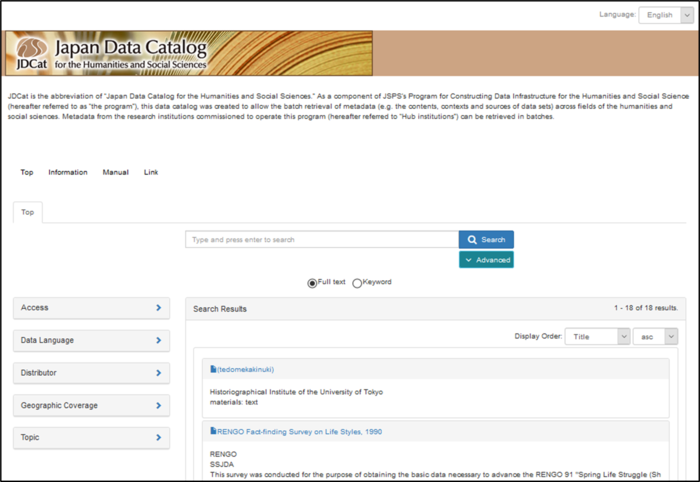Viewport: 700px width, 482px height.
Task: Open the Language dropdown set to English
Action: [x=666, y=15]
